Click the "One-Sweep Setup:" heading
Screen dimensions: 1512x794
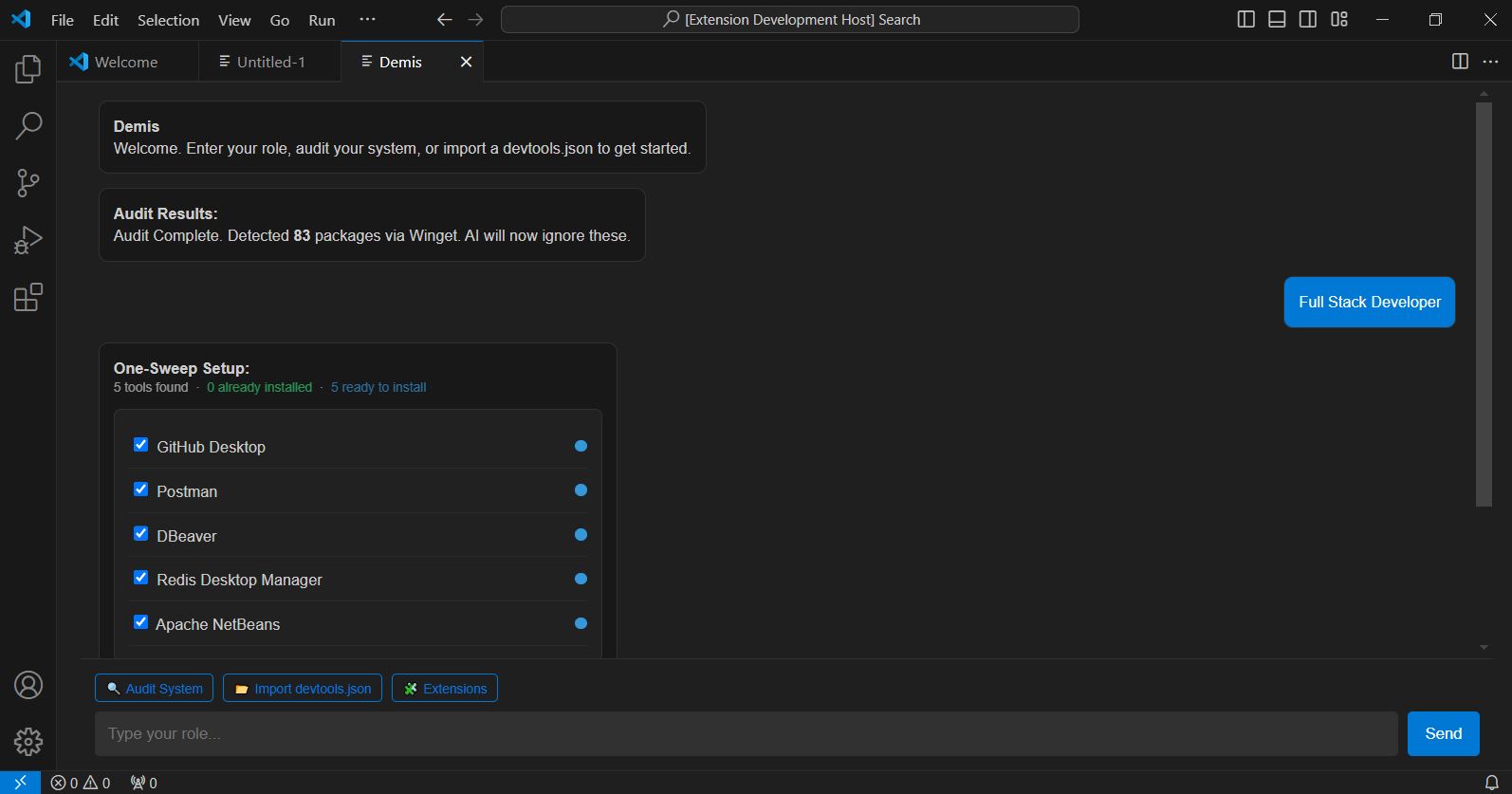click(x=181, y=368)
